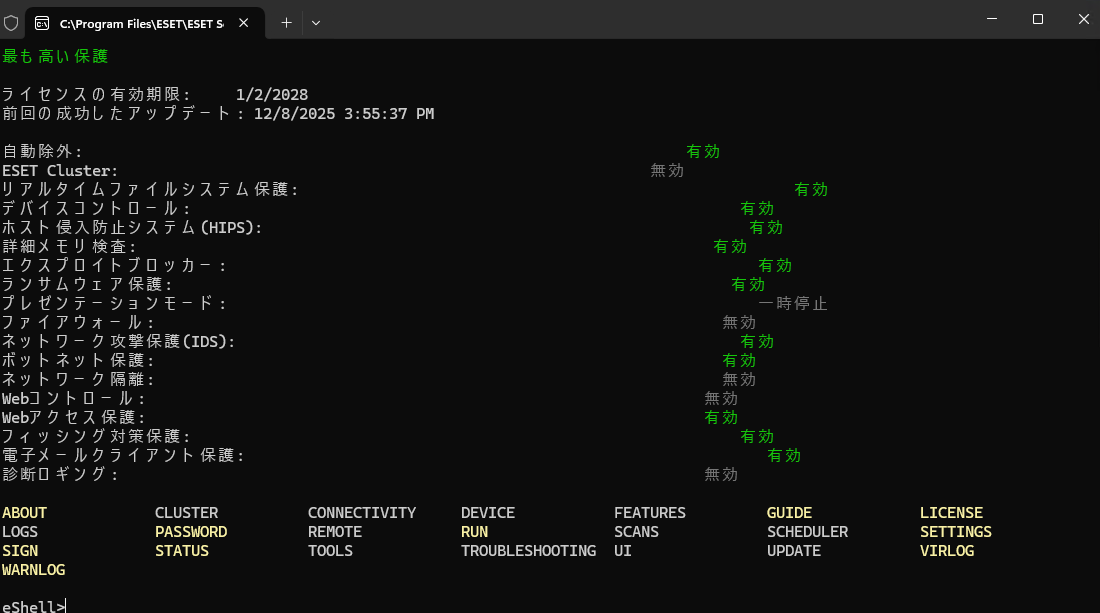Image resolution: width=1100 pixels, height=613 pixels.
Task: Minimize the terminal window
Action: pos(992,19)
